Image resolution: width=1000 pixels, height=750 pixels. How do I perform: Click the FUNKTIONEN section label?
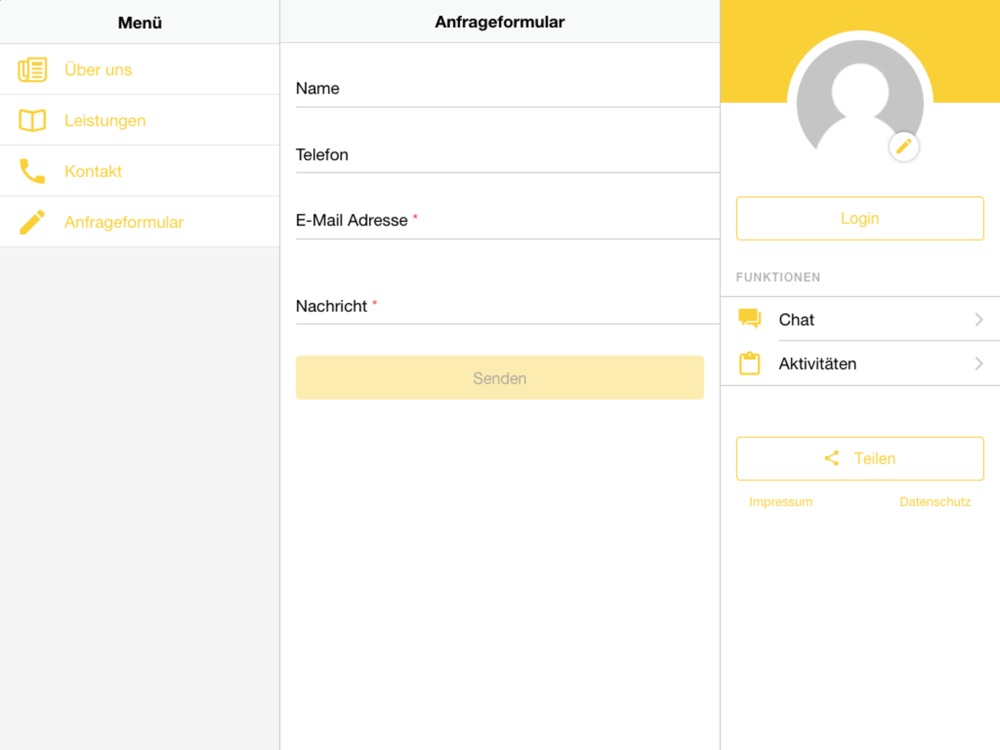tap(778, 277)
